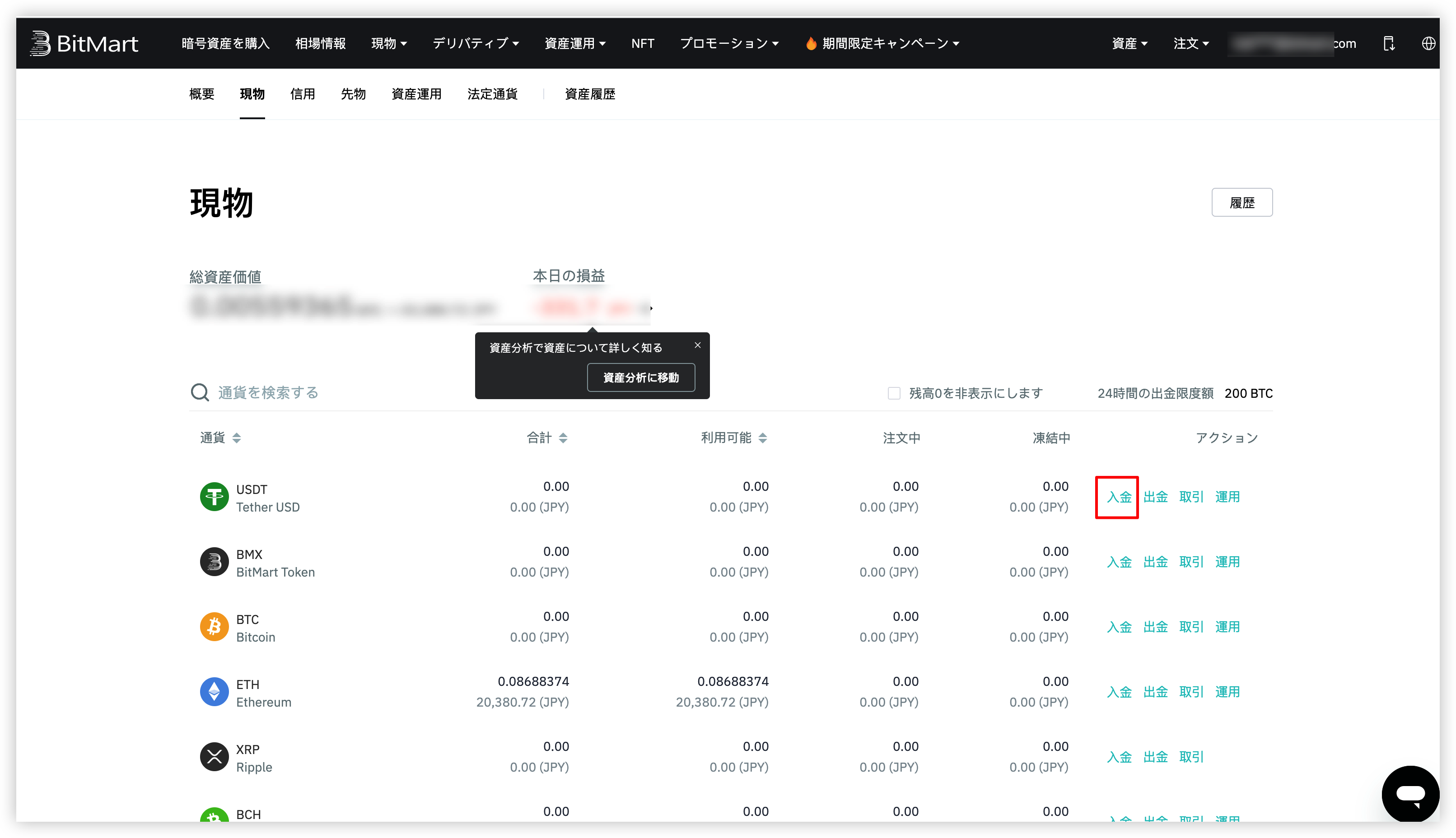The width and height of the screenshot is (1456, 838).
Task: Click ETH total 0.08688374 value
Action: tap(533, 681)
